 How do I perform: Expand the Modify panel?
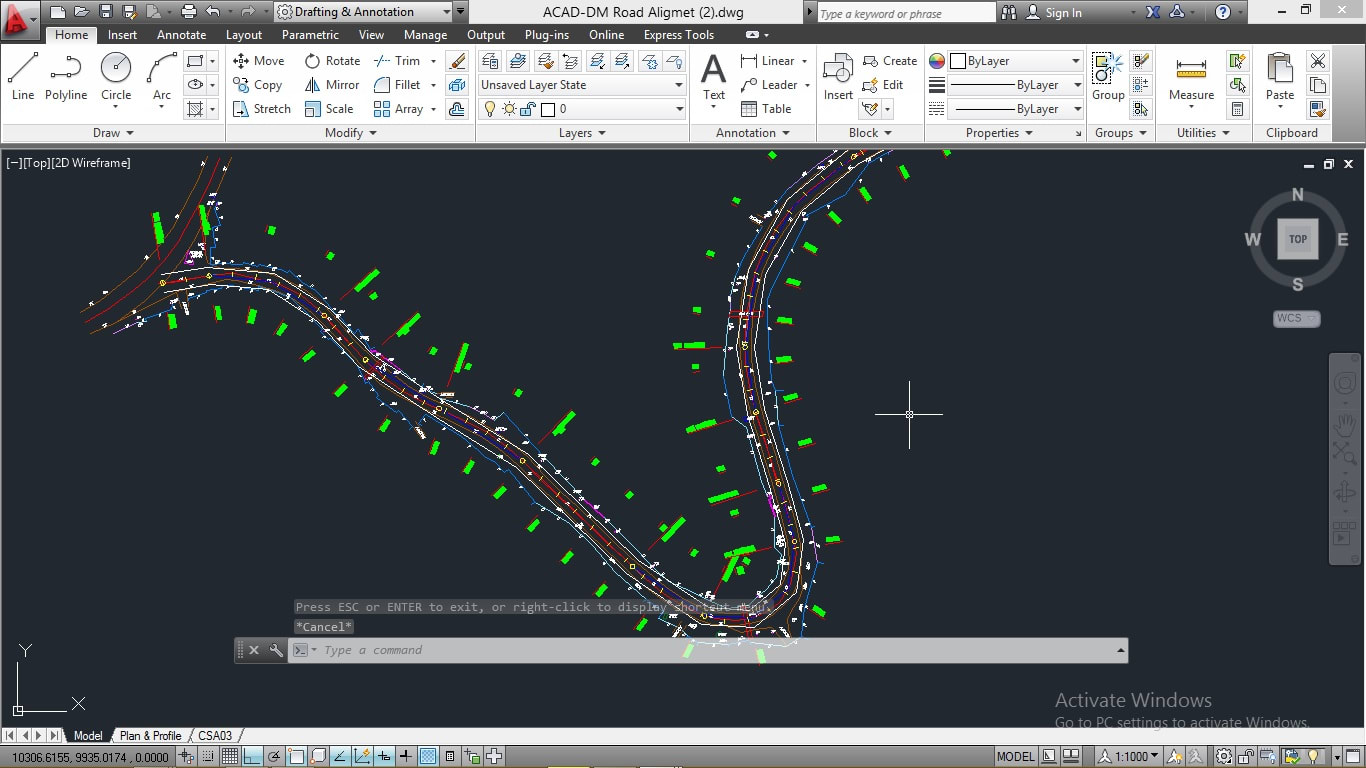pos(351,133)
